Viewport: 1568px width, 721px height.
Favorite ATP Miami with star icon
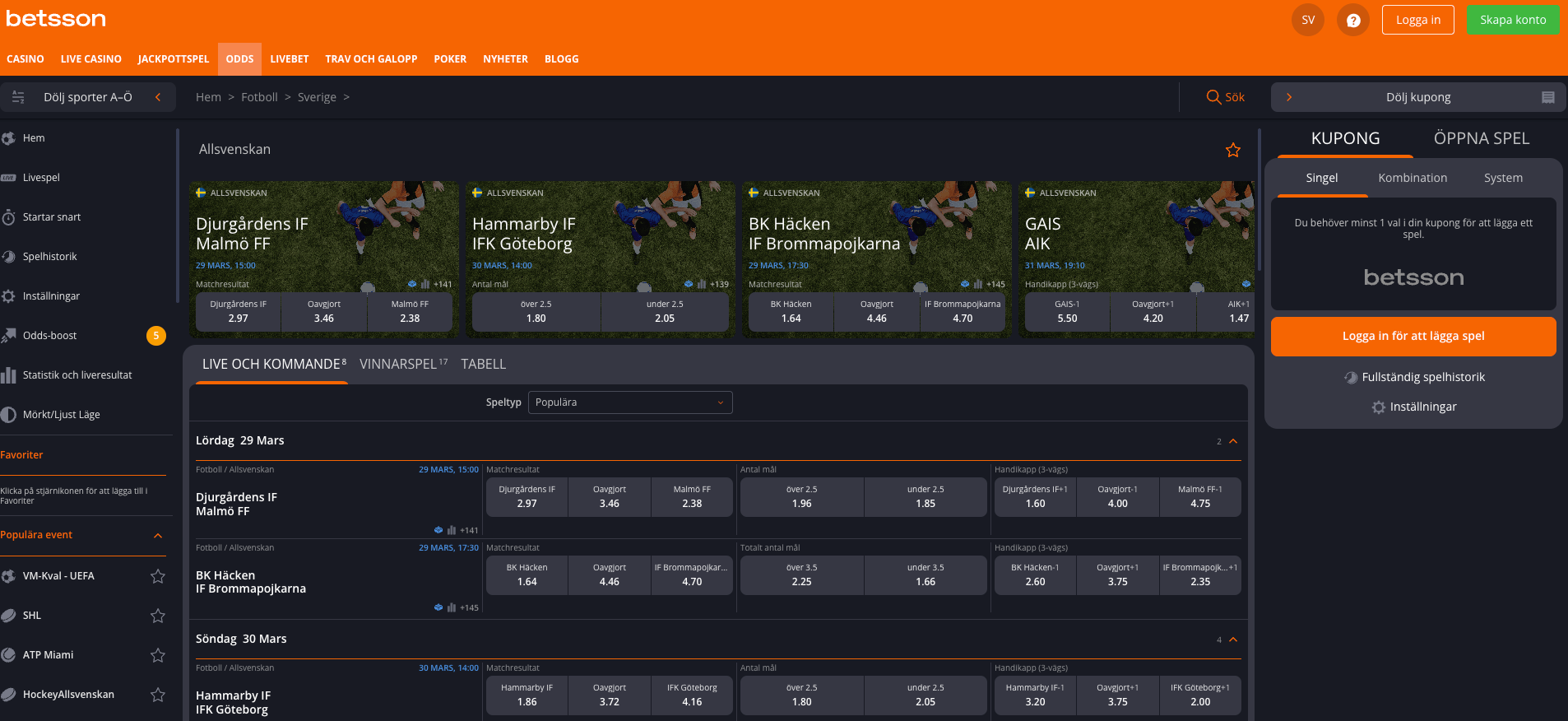pos(158,655)
